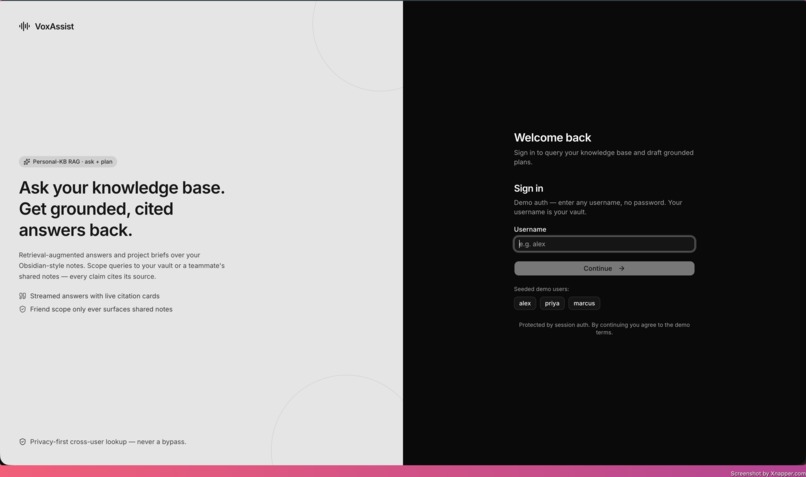Viewport: 806px width, 477px height.
Task: Click the Welcome back heading
Action: click(553, 138)
